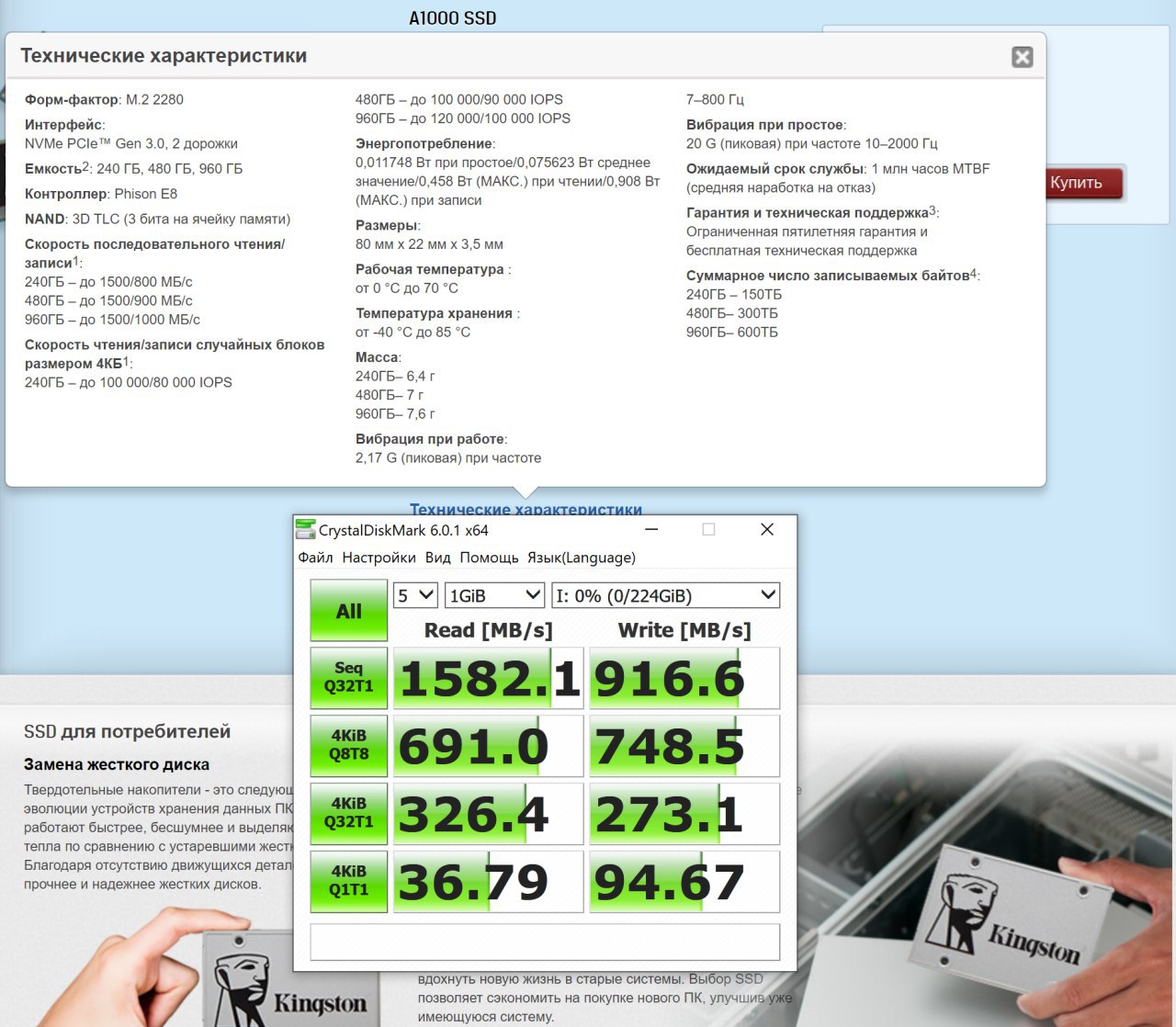Click the 1 млн часов MTBF text
Image resolution: width=1176 pixels, height=1027 pixels.
[x=931, y=168]
